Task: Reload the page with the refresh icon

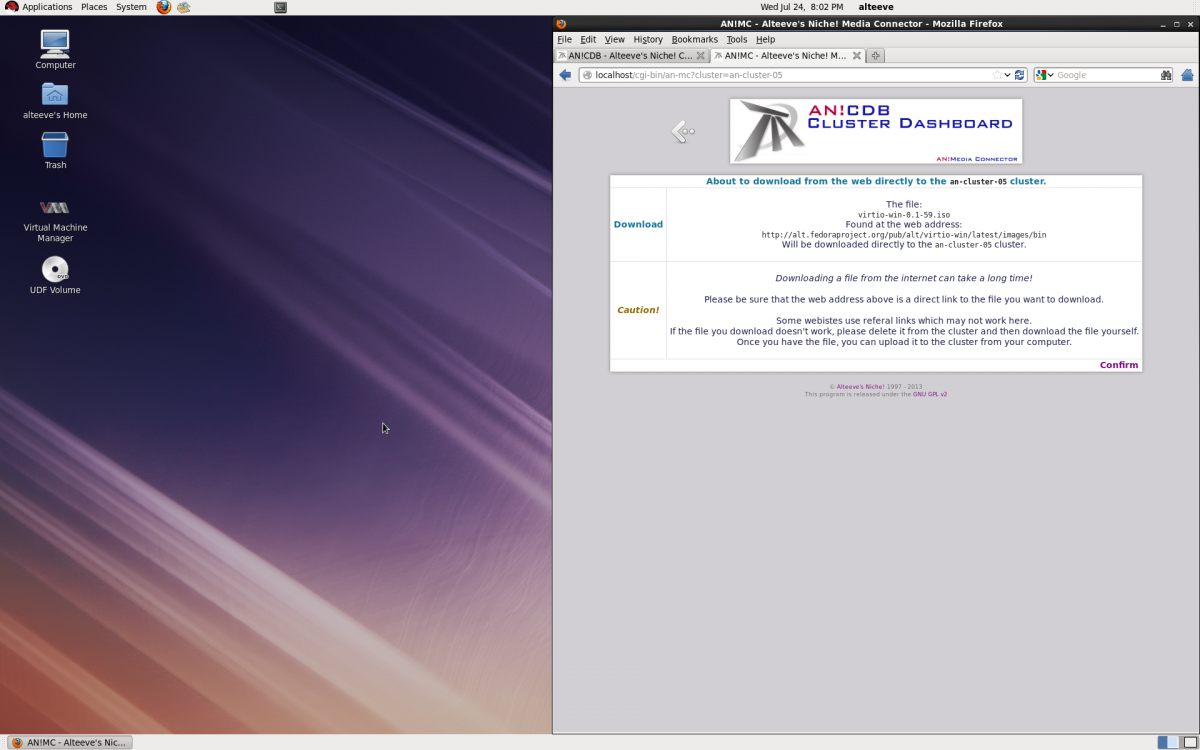Action: pos(1020,75)
